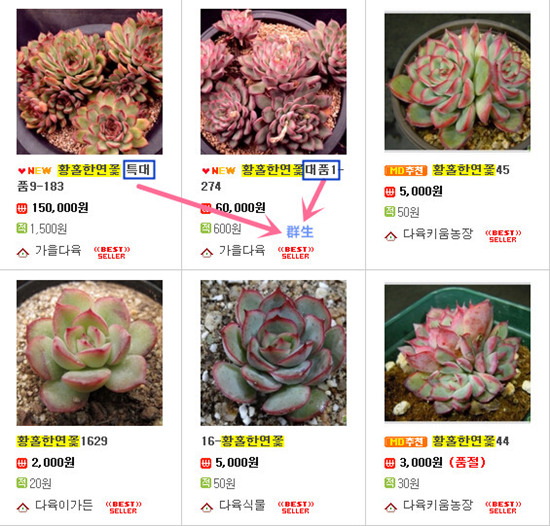Image resolution: width=550 pixels, height=526 pixels.
Task: Click the MD추천 badge next to 황홀한연꽃45
Action: click(406, 170)
